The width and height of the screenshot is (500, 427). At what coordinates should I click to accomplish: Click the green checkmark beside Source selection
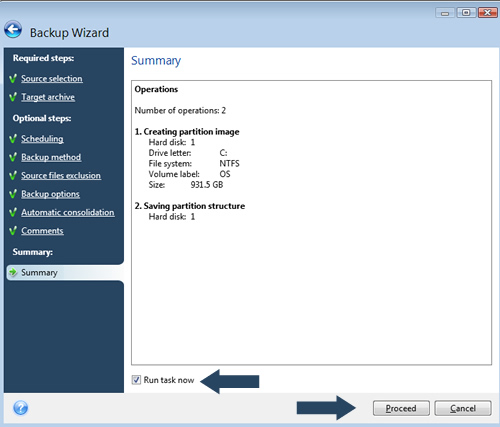pyautogui.click(x=13, y=79)
